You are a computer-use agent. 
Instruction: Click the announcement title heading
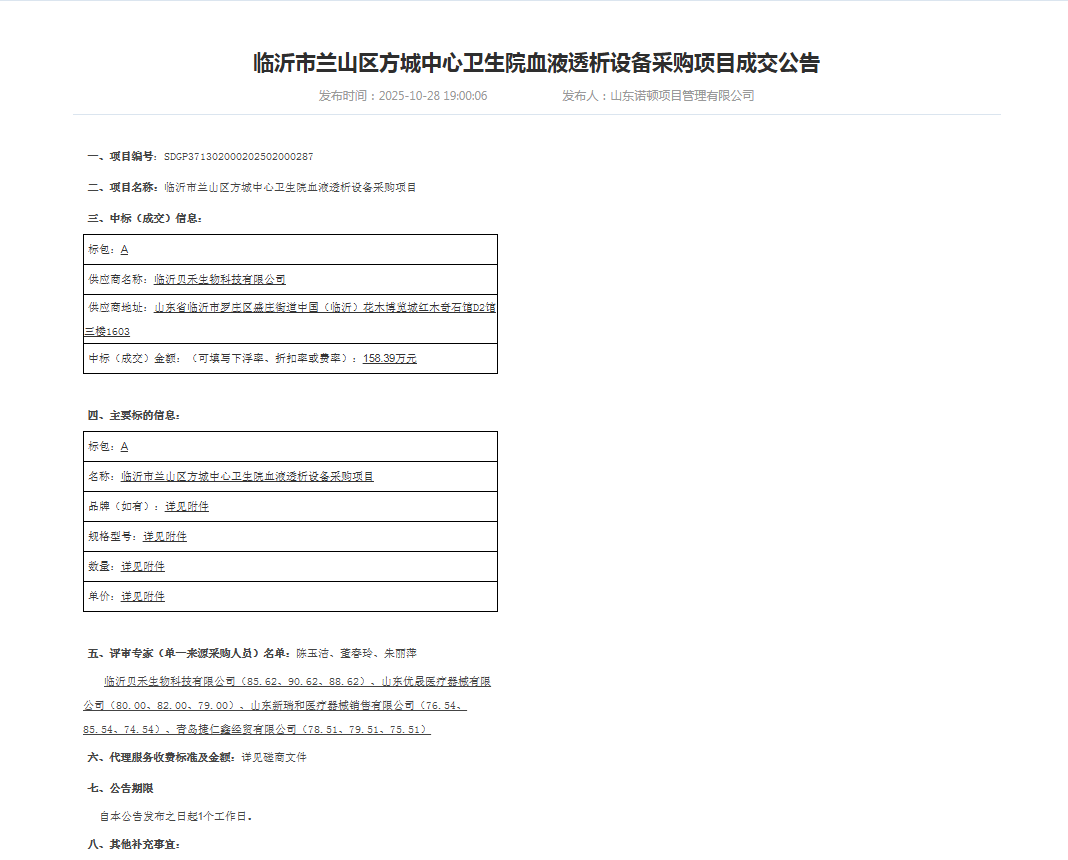536,63
